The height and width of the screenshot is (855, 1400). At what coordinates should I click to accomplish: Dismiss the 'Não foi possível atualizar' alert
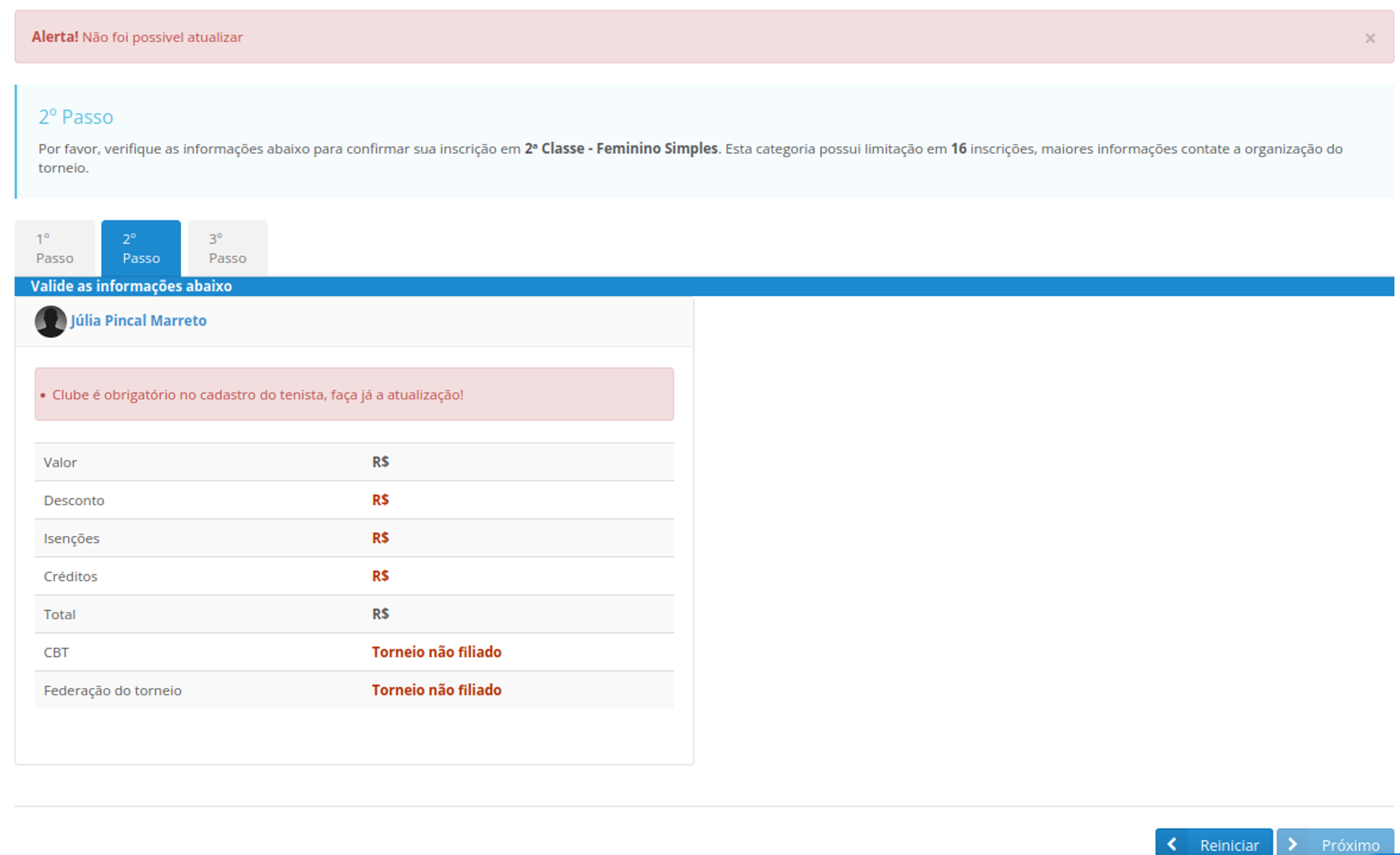pyautogui.click(x=1369, y=38)
